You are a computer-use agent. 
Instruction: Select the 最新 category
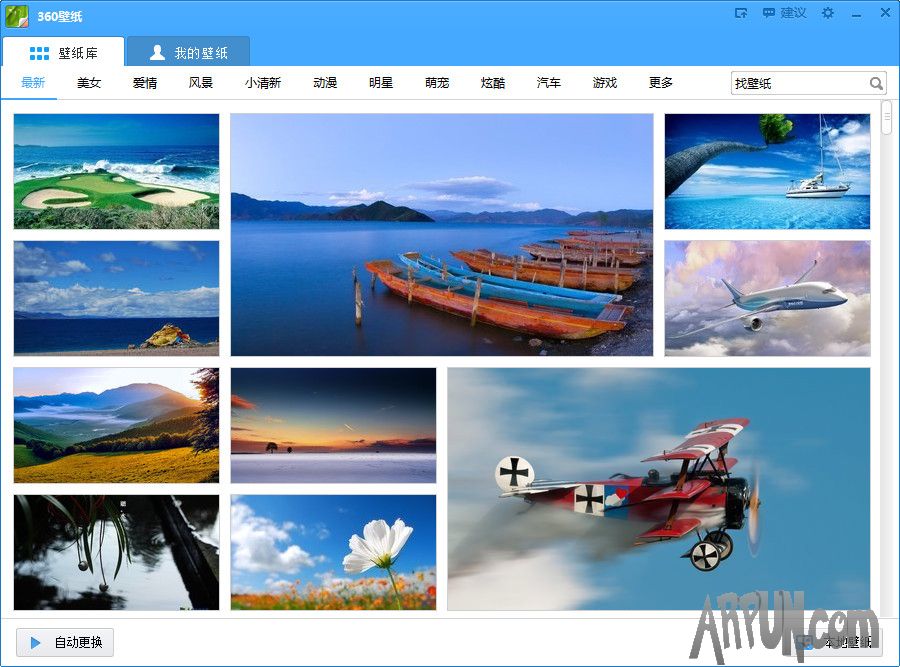coord(33,83)
